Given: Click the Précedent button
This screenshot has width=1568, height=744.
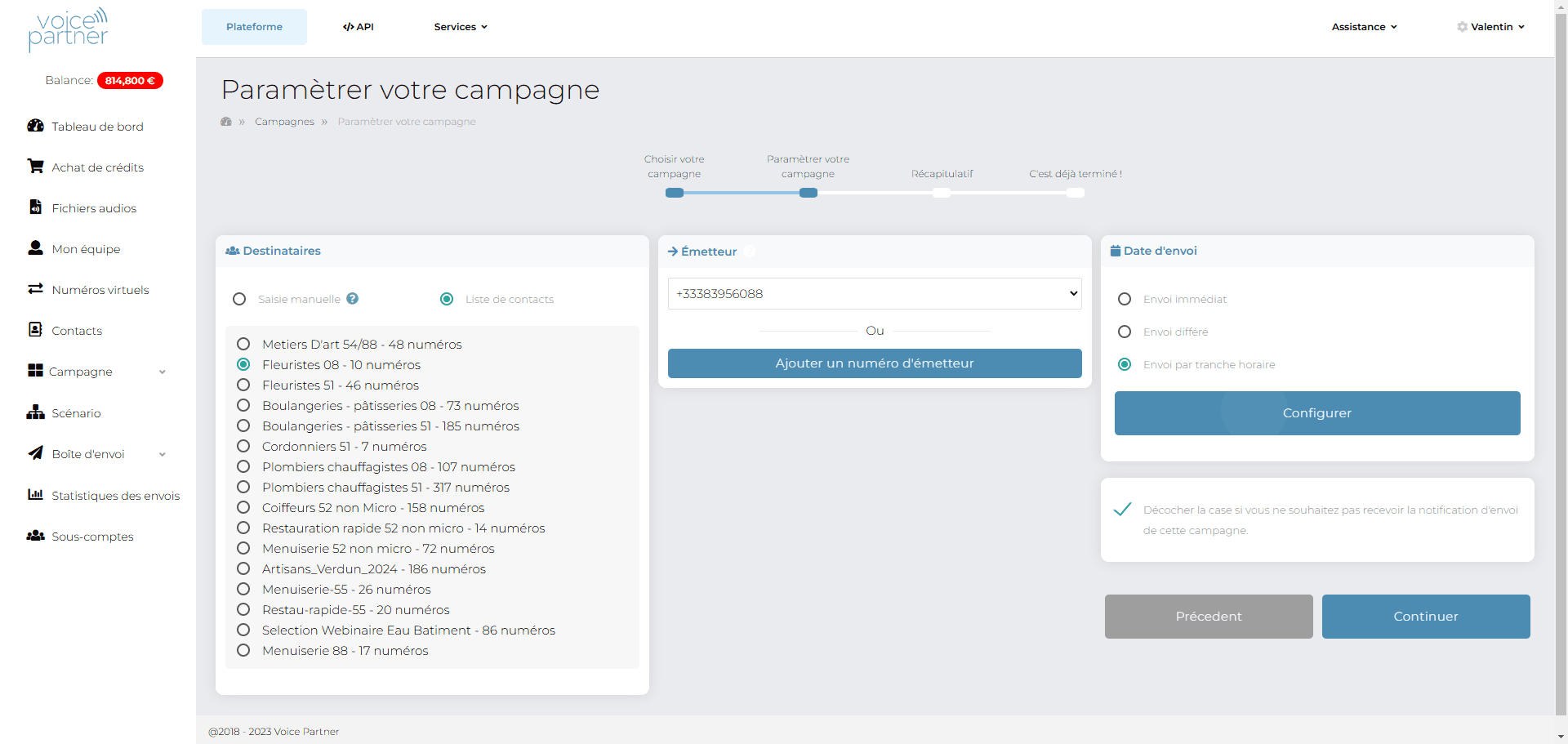Looking at the screenshot, I should (1209, 617).
